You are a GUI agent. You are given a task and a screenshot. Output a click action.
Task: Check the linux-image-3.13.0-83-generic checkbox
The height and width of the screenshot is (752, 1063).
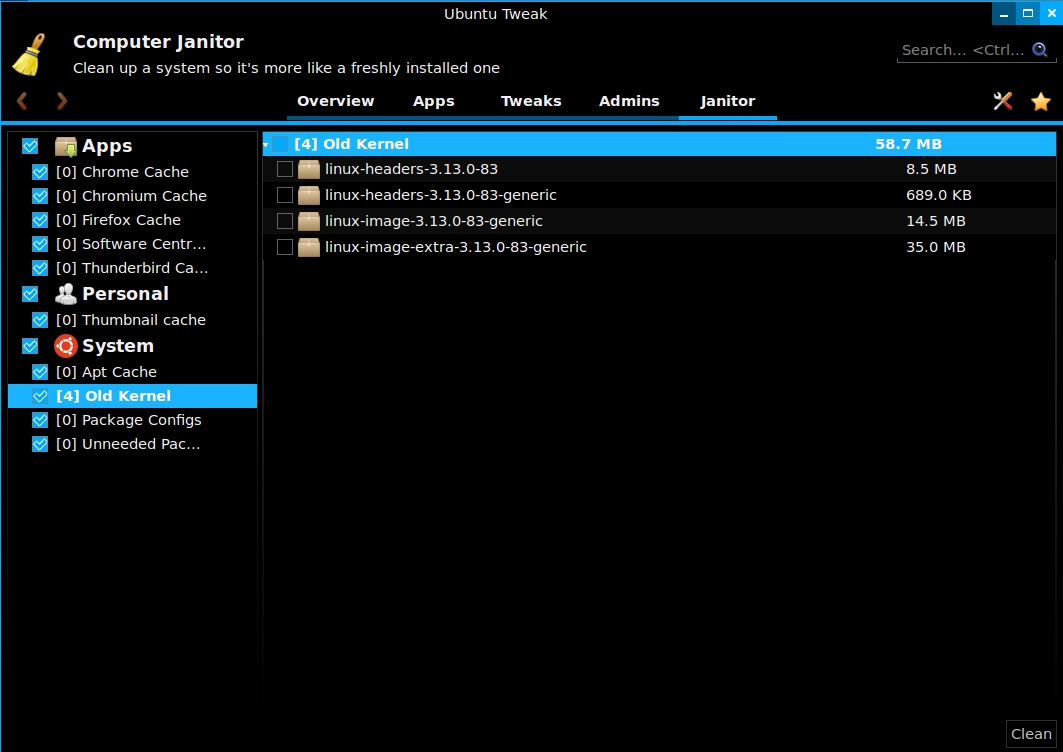(x=285, y=221)
